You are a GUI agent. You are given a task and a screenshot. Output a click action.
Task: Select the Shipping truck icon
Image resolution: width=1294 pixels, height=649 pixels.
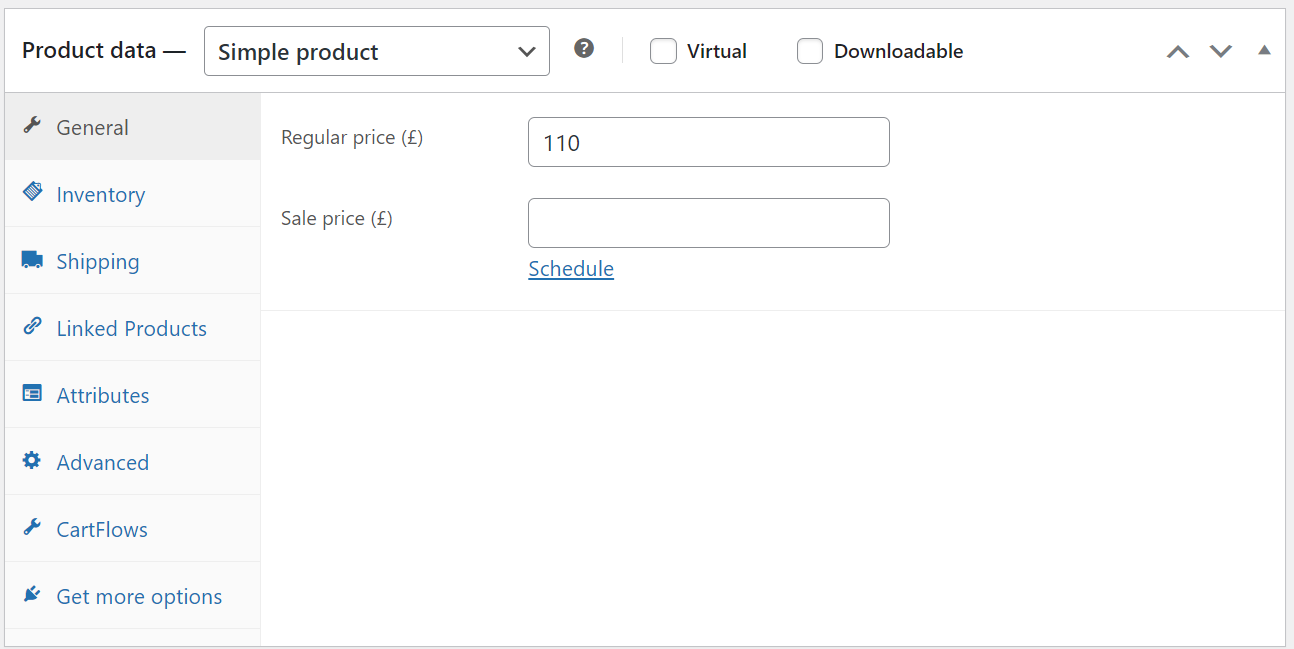31,260
